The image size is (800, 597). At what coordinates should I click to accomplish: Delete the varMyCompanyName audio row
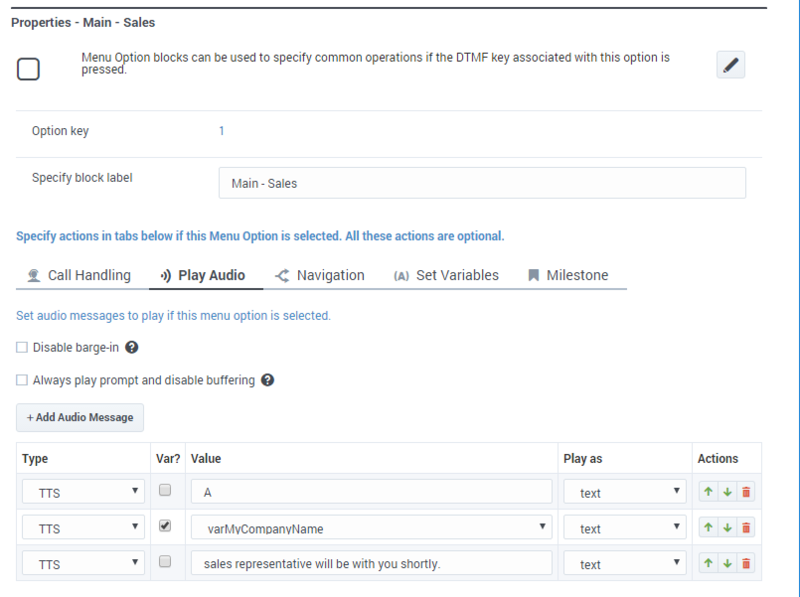[x=746, y=528]
